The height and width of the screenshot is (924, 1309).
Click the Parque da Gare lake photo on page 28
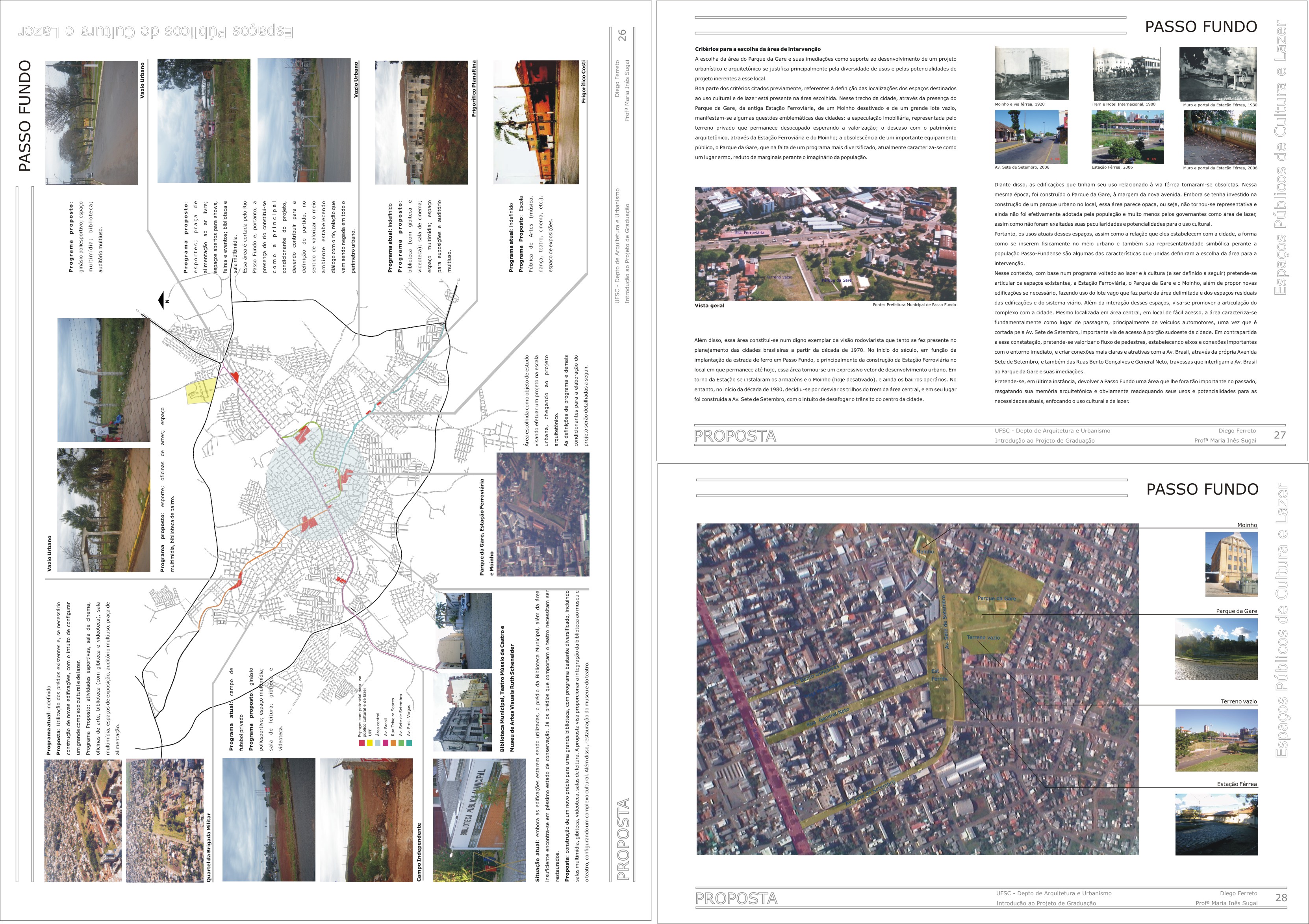coord(1216,649)
